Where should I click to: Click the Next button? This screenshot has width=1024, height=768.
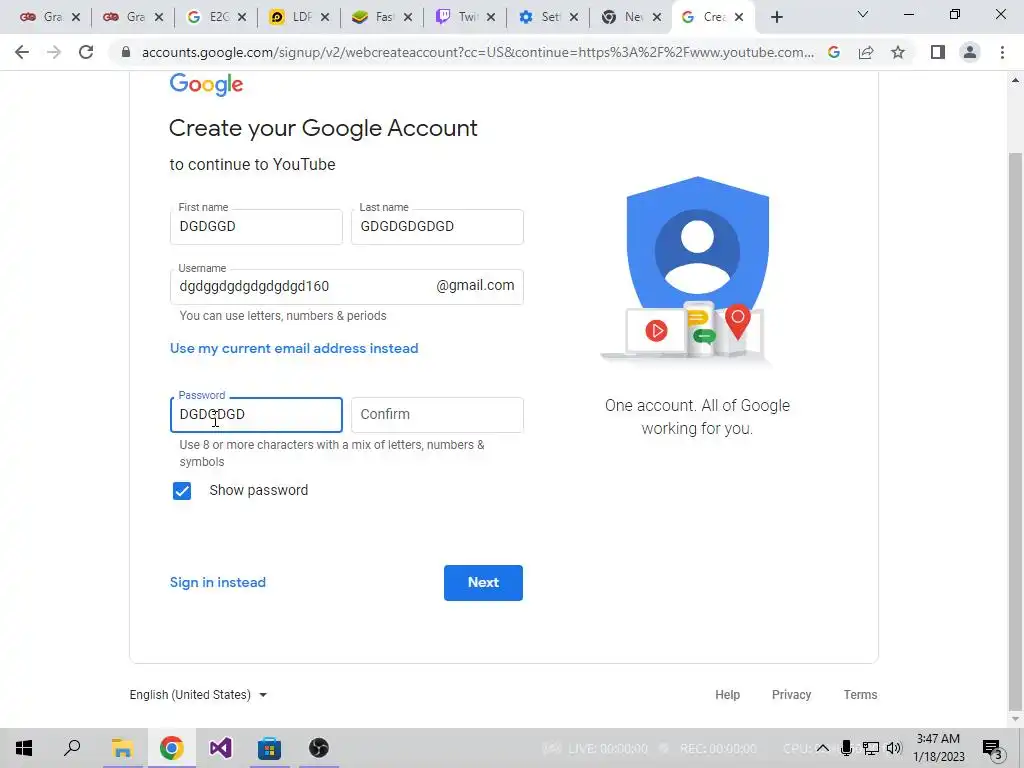click(x=483, y=583)
